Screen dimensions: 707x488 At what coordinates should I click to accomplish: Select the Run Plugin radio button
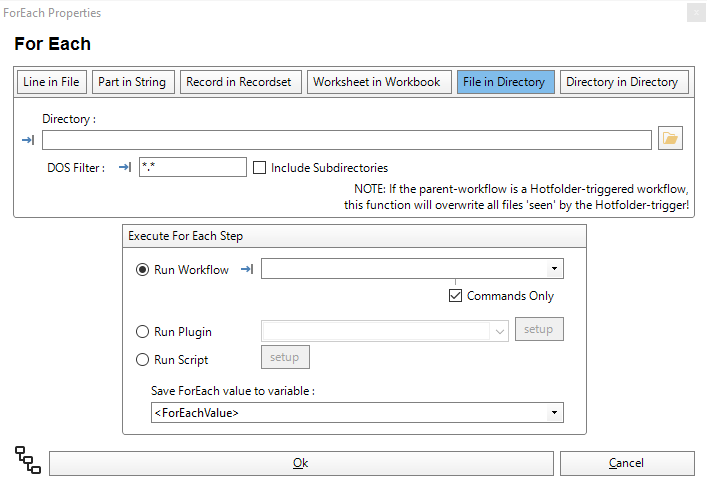point(142,332)
